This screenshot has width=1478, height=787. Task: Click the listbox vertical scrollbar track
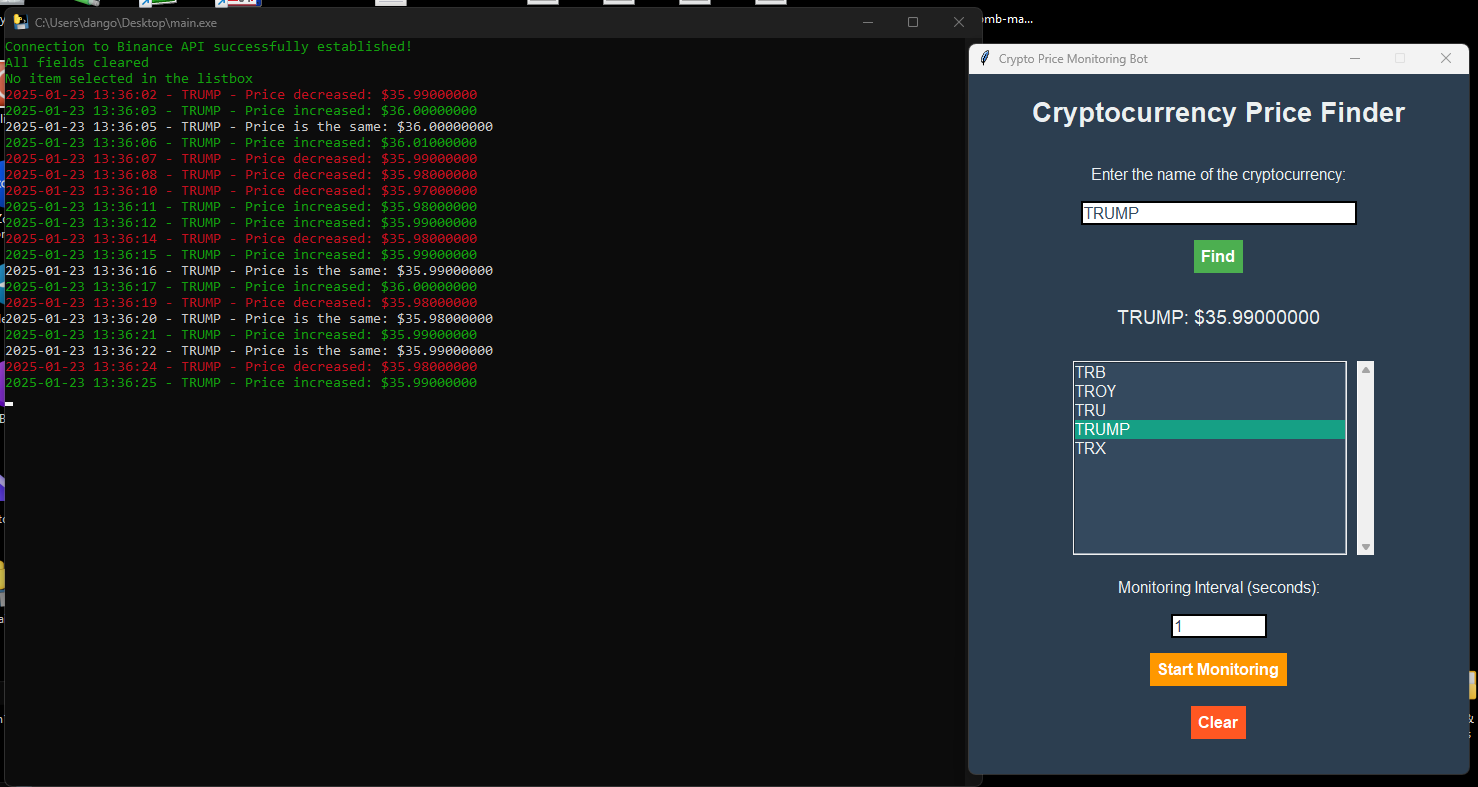coord(1366,458)
